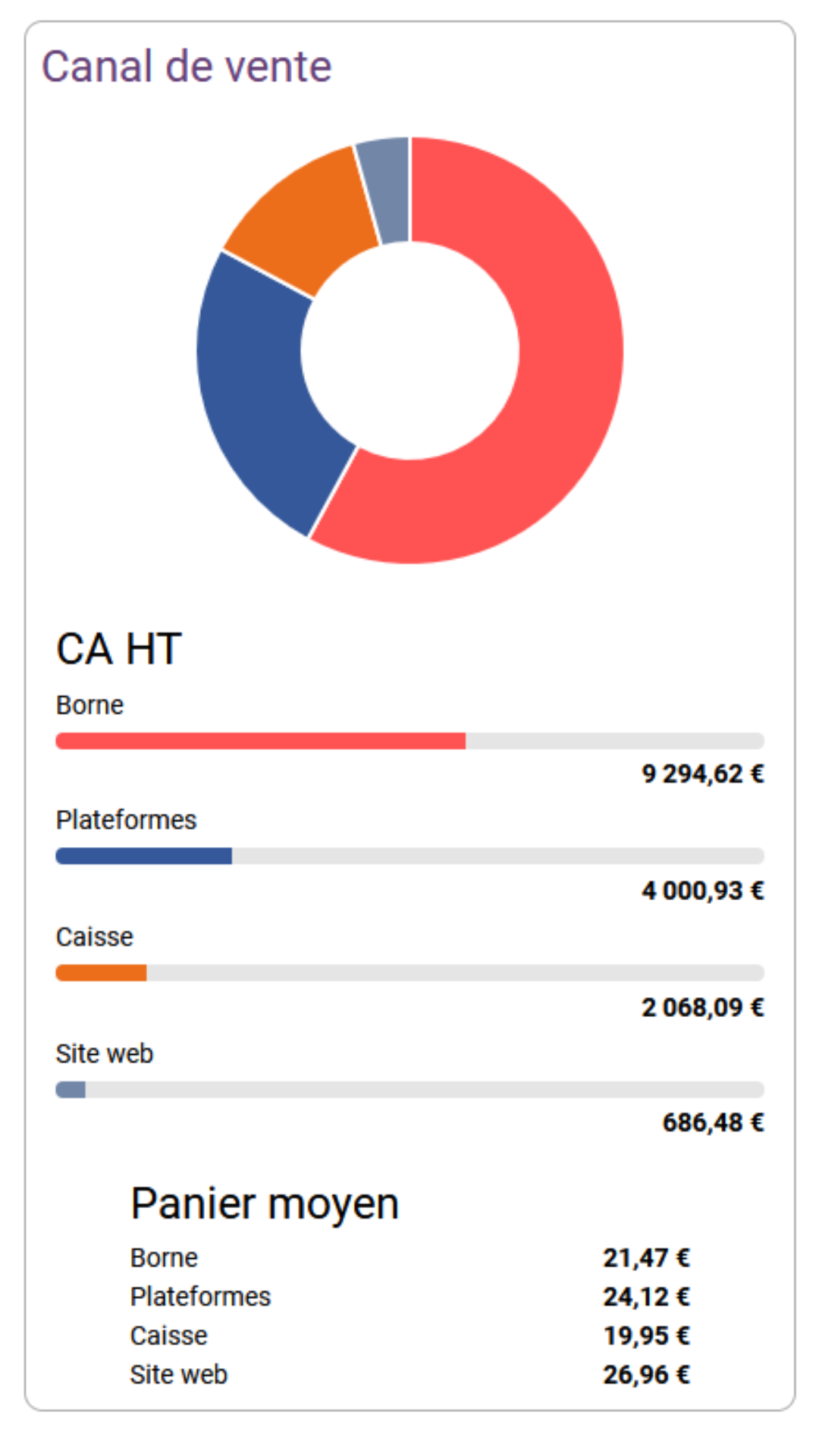Click the 2 068,09 € Caisse amount
819x1456 pixels.
coord(703,1007)
